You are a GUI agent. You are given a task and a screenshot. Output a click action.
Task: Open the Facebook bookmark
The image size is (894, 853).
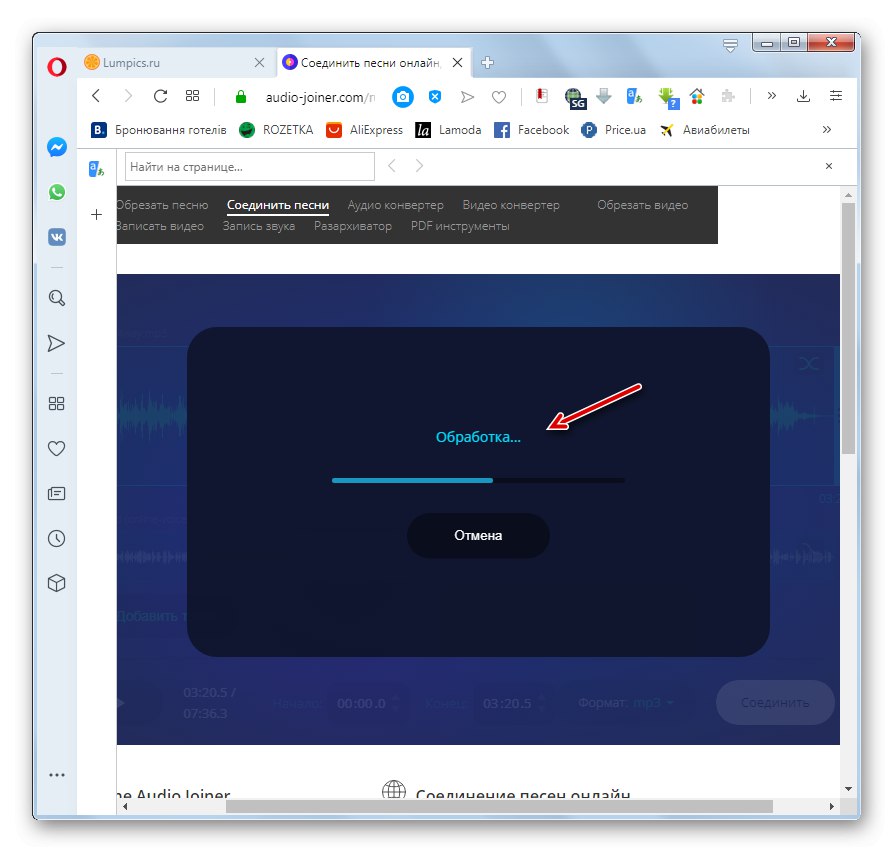tap(531, 130)
